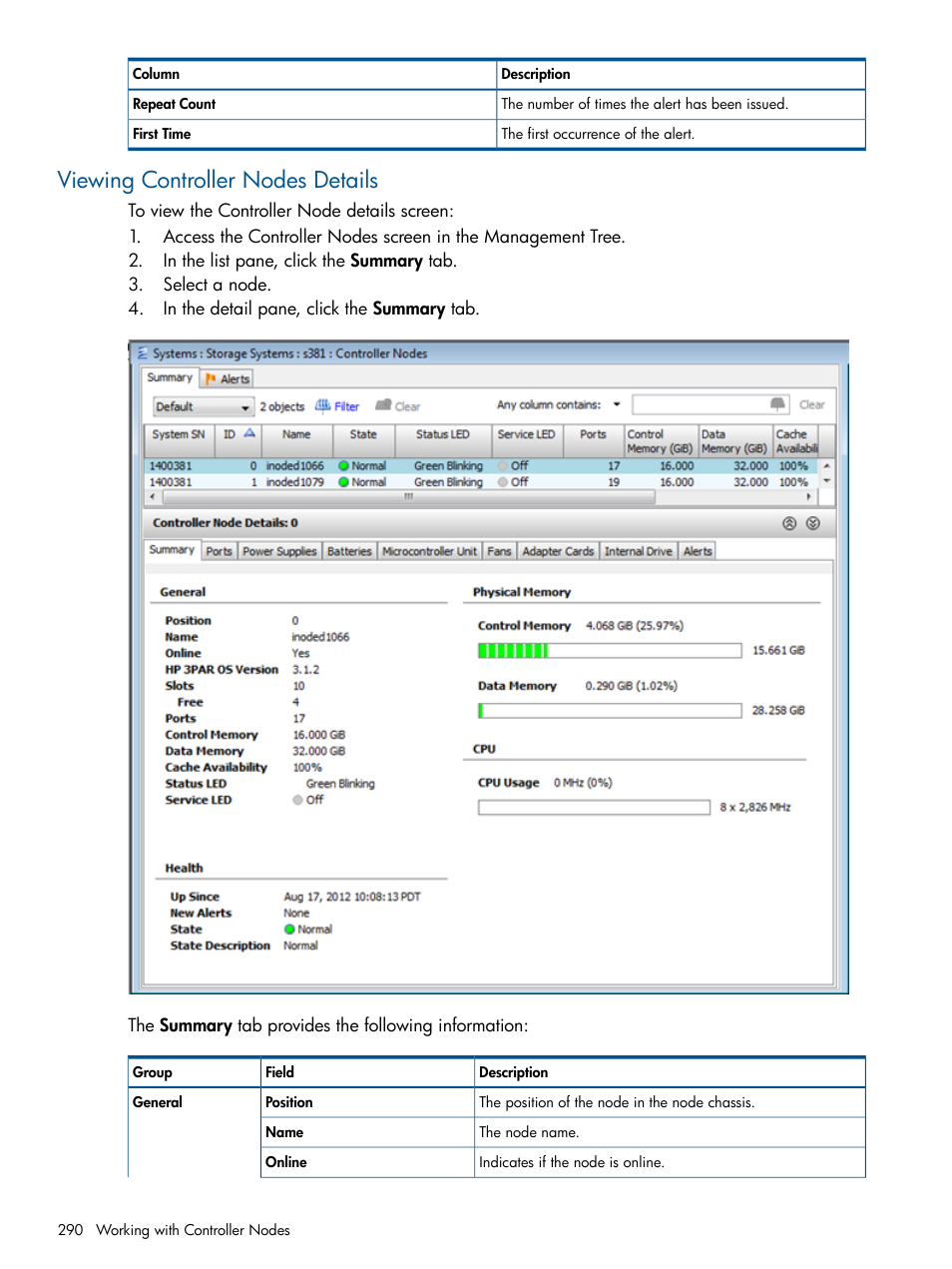Open the Microcontroller Unit detail tab

click(429, 551)
